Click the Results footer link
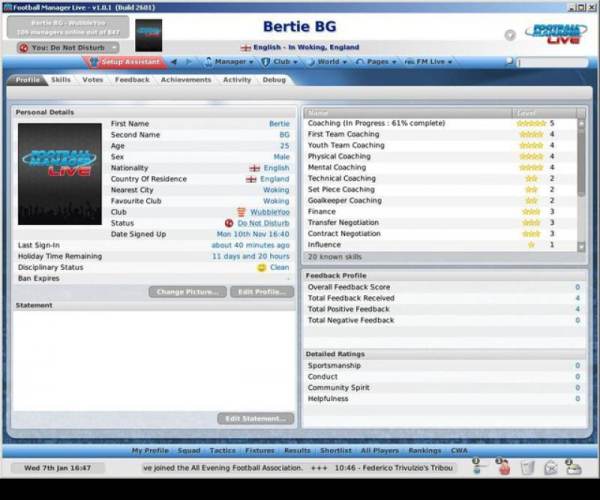This screenshot has width=600, height=500. click(297, 451)
